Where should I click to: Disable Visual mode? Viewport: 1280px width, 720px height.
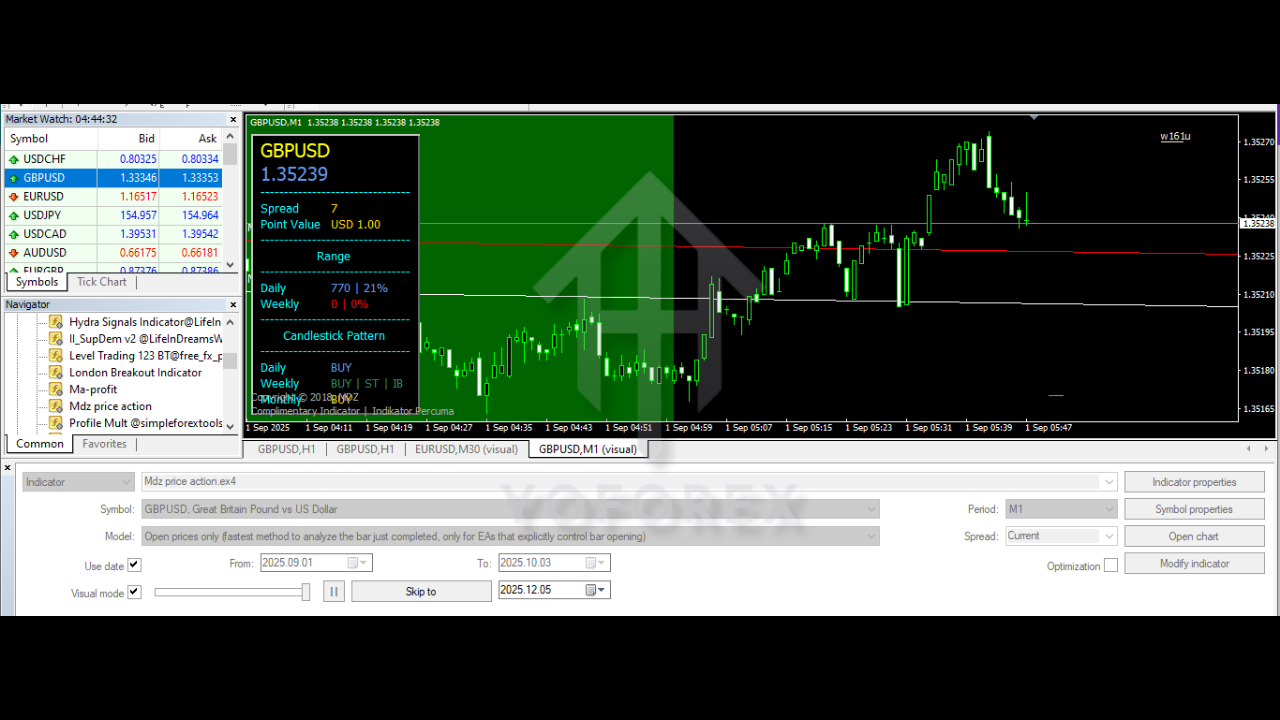pos(135,592)
